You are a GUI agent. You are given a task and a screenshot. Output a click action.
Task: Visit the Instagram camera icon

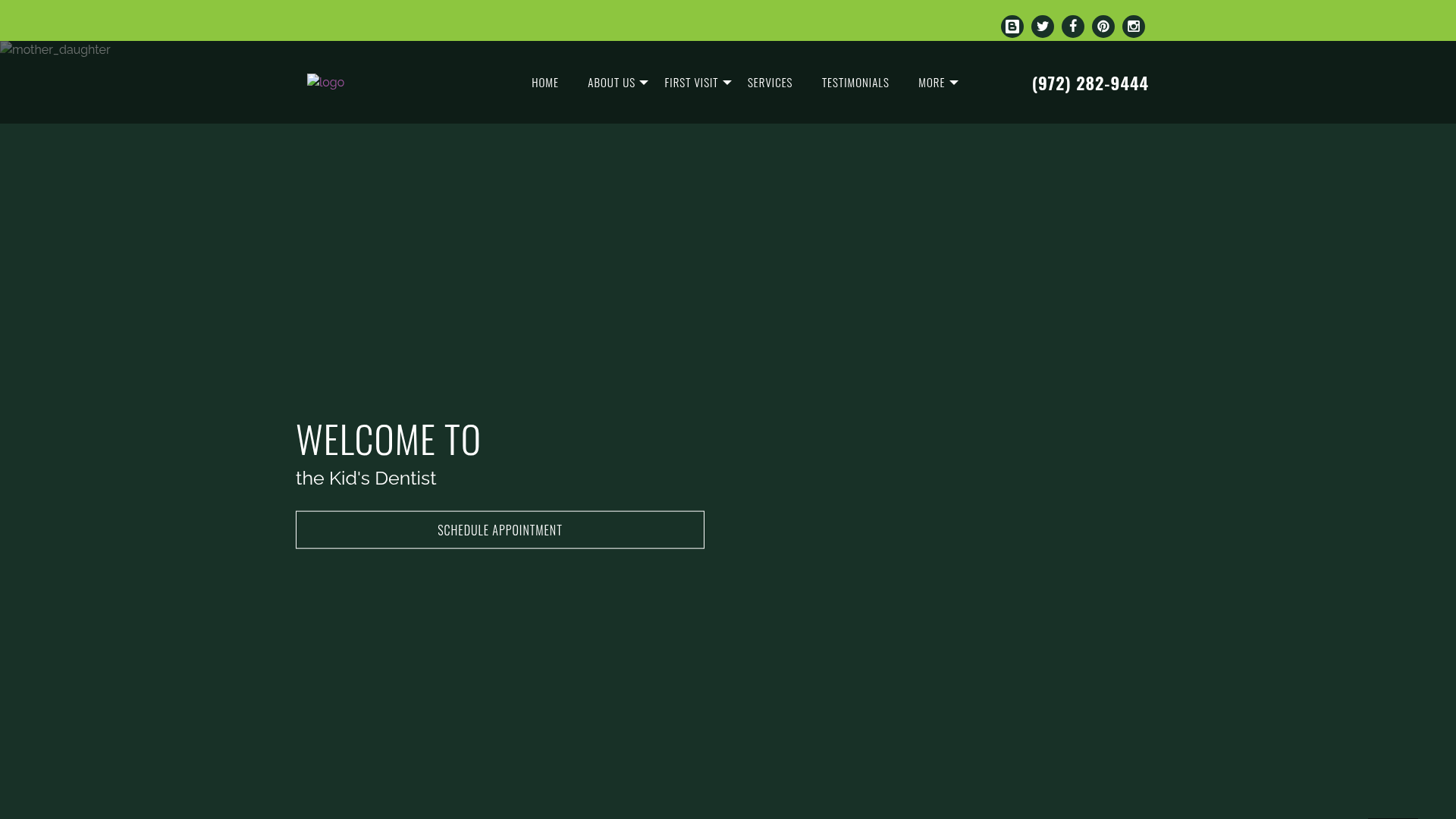(1133, 27)
